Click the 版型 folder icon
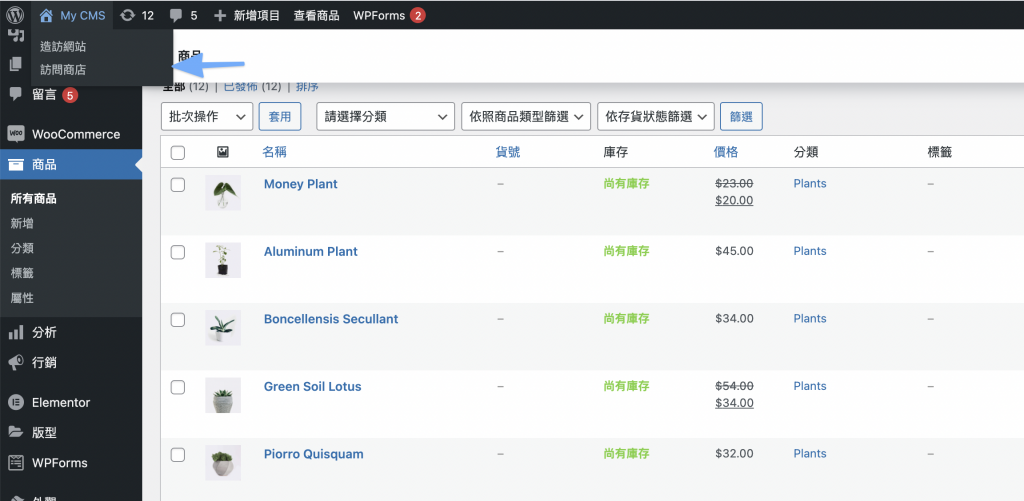Viewport: 1024px width, 501px height. tap(16, 432)
